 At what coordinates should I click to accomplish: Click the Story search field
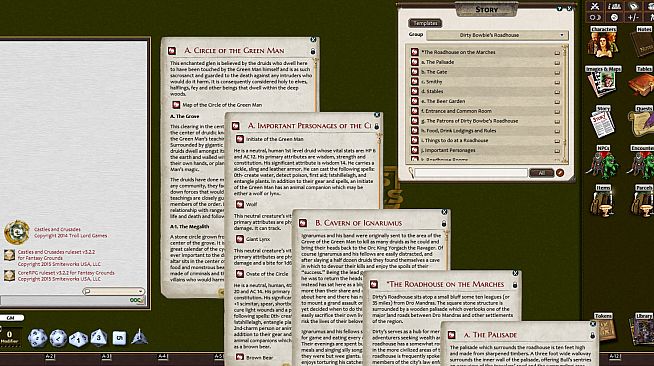click(x=471, y=173)
